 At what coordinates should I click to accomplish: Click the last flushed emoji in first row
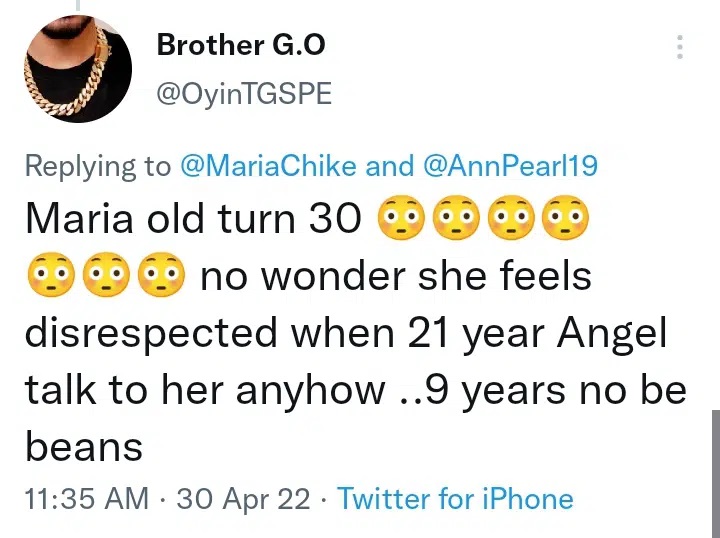pyautogui.click(x=565, y=218)
